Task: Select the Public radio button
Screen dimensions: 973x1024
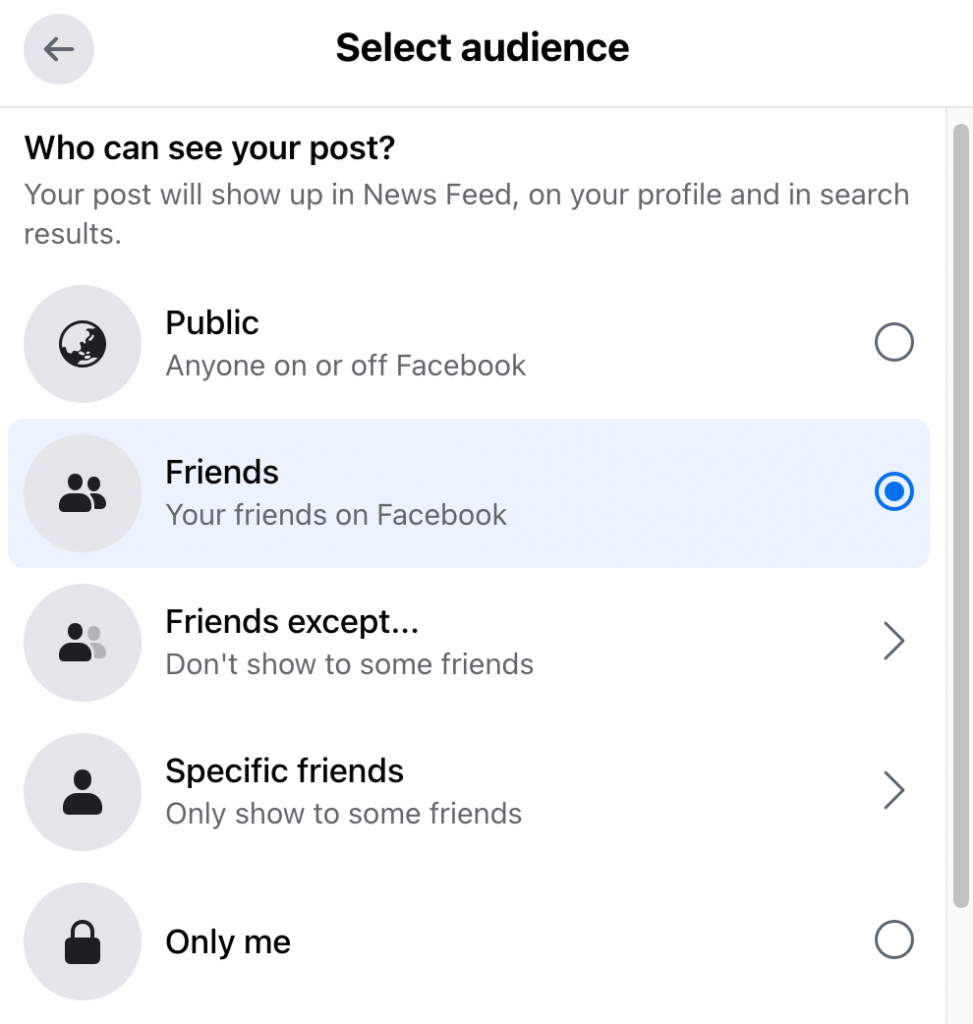Action: 894,342
